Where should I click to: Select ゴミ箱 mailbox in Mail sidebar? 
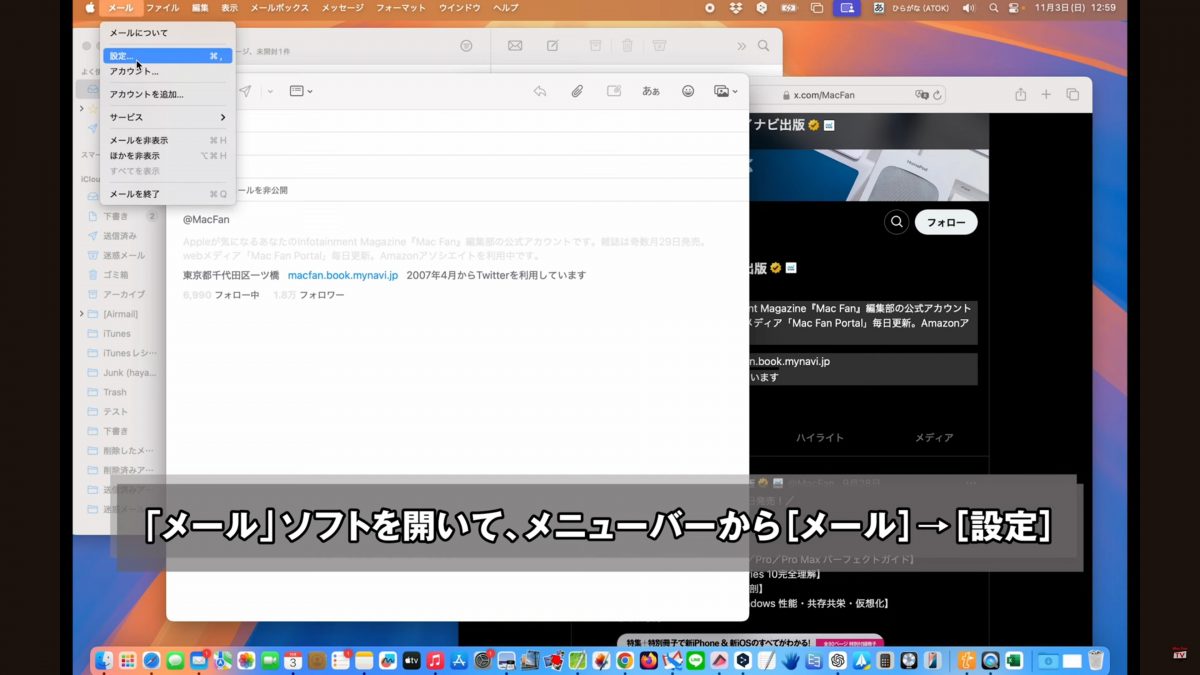[115, 274]
